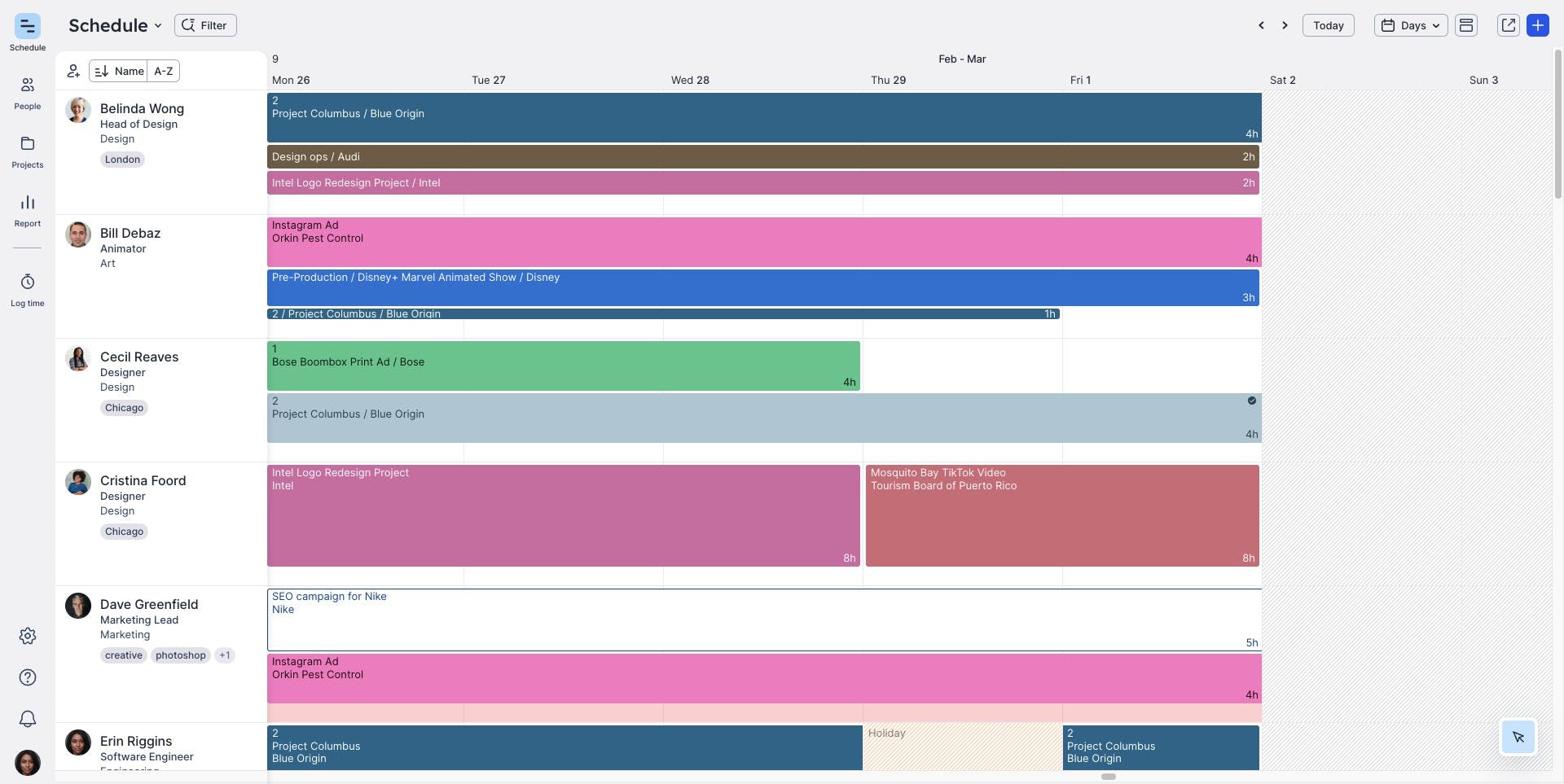
Task: Click the share schedule icon in the toolbar
Action: pyautogui.click(x=1508, y=25)
